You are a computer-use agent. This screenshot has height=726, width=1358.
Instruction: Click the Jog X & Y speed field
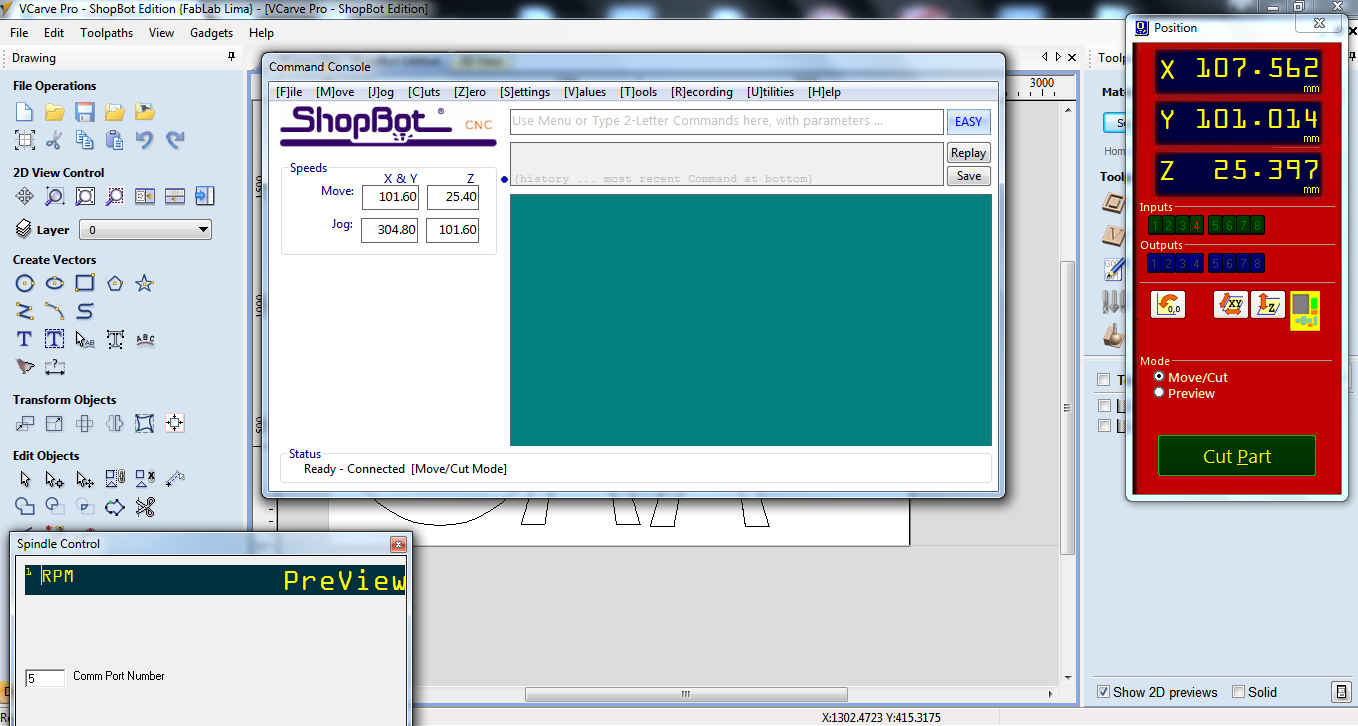[x=390, y=230]
